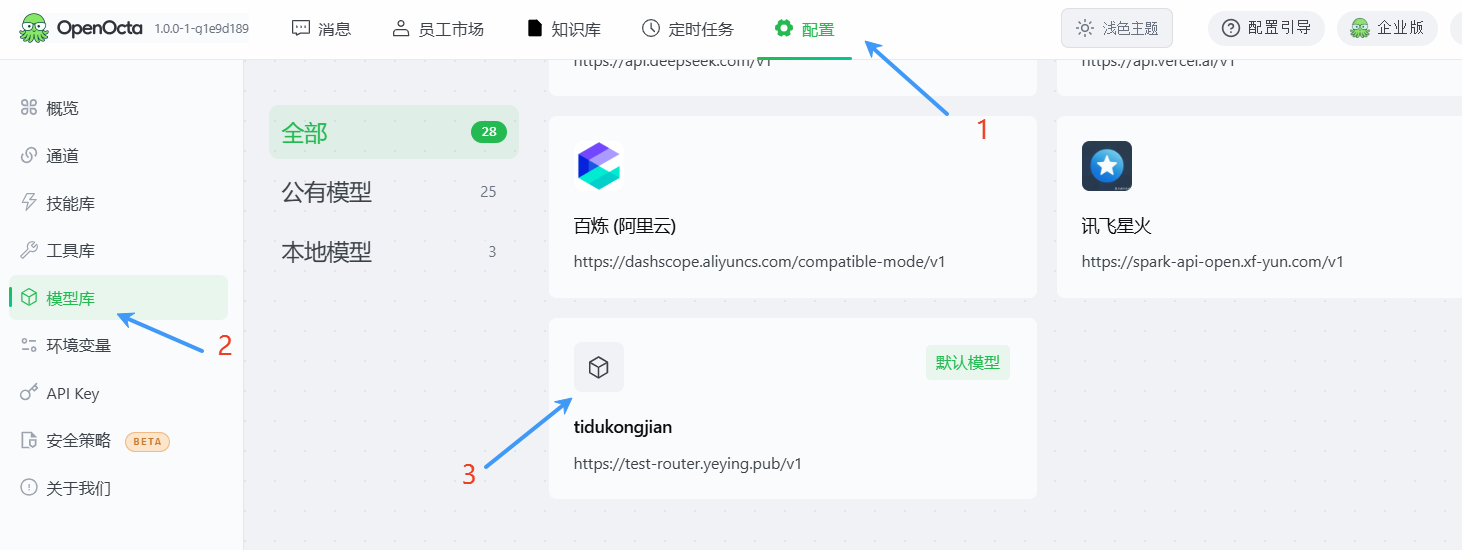The image size is (1462, 550).
Task: Click the 28 count badge
Action: click(x=489, y=132)
